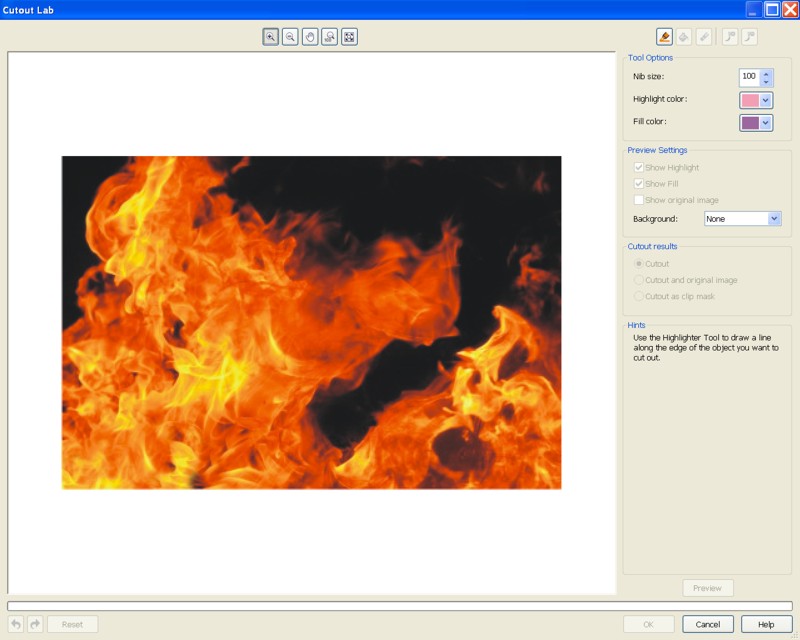This screenshot has width=800, height=640.
Task: Close the Cutout Lab window
Action: [x=790, y=10]
